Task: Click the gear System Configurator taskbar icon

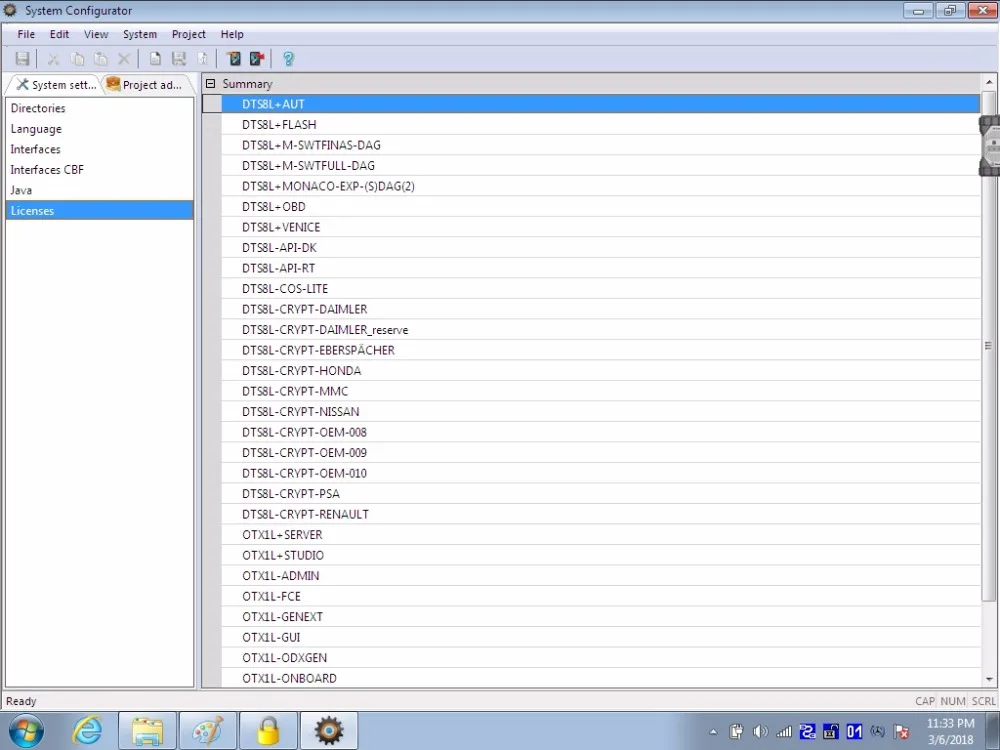Action: pyautogui.click(x=328, y=731)
